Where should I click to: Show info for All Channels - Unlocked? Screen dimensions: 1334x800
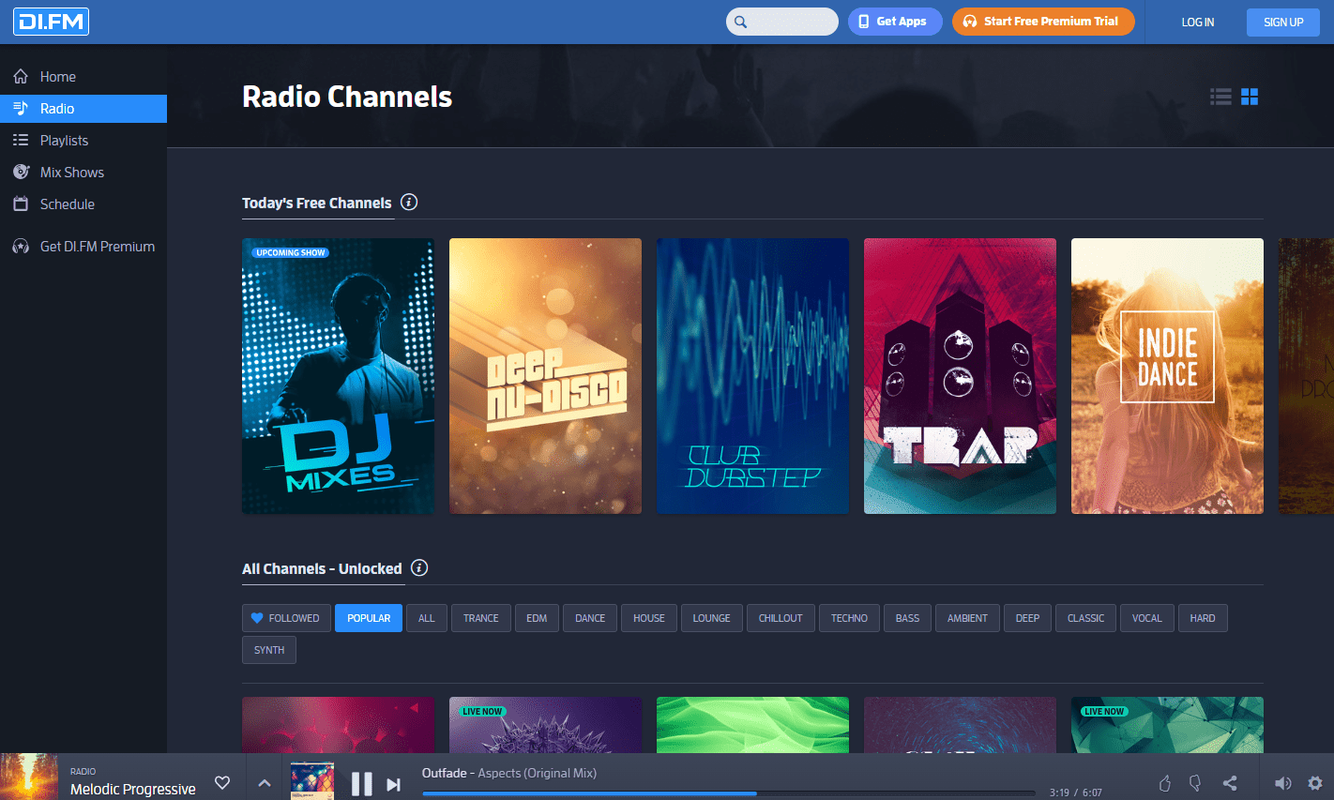[x=420, y=568]
